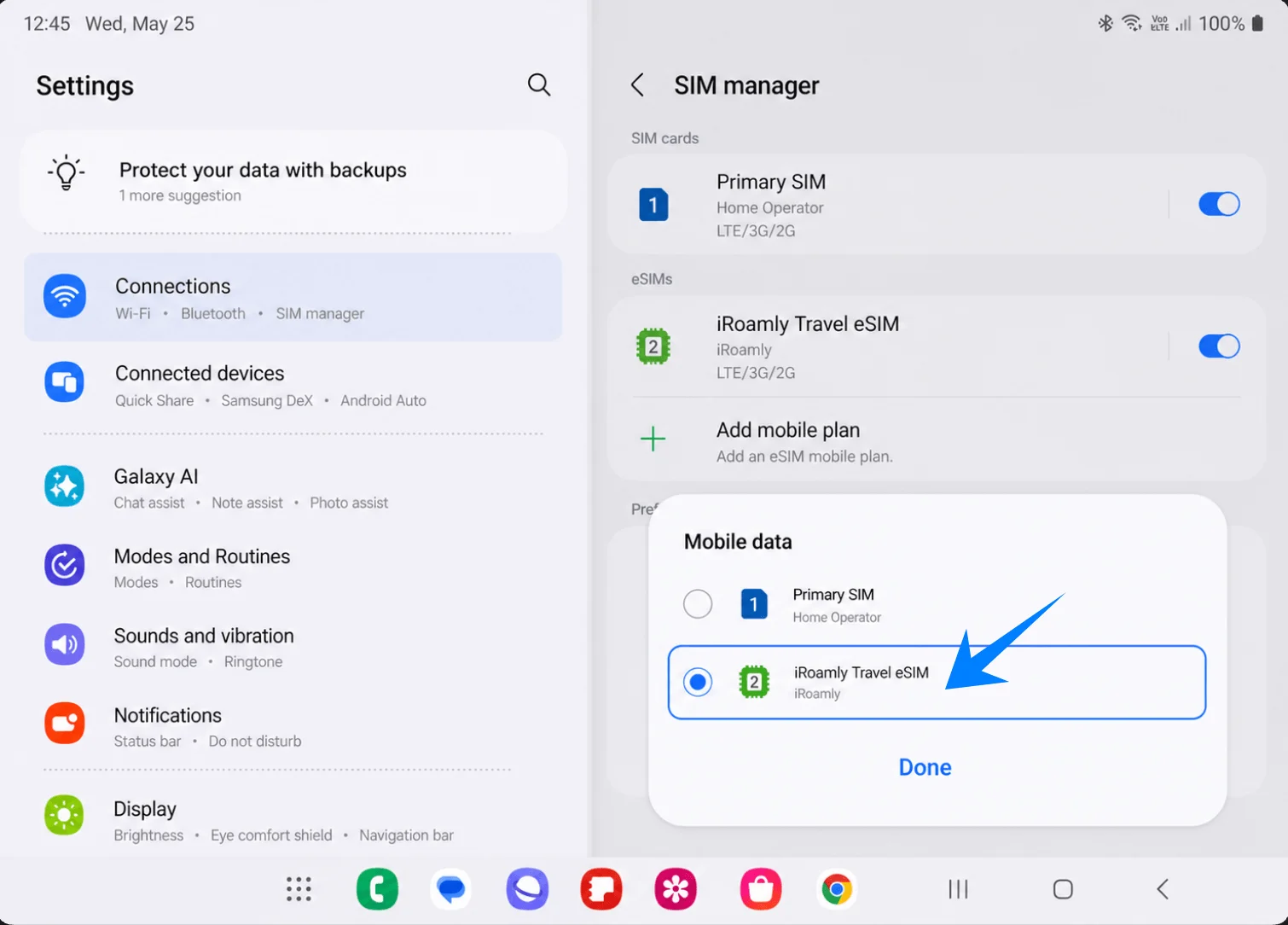Tap the Modes and Routines icon

pos(65,565)
